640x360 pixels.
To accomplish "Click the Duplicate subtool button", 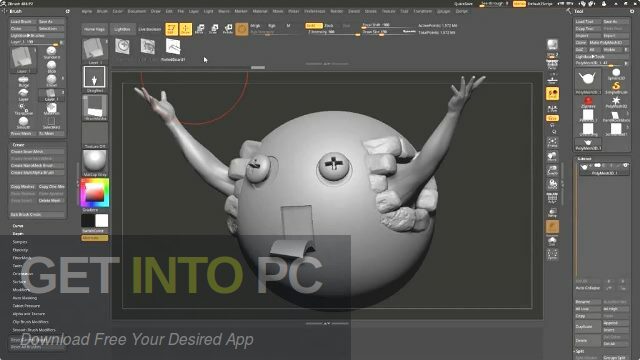I will (587, 327).
